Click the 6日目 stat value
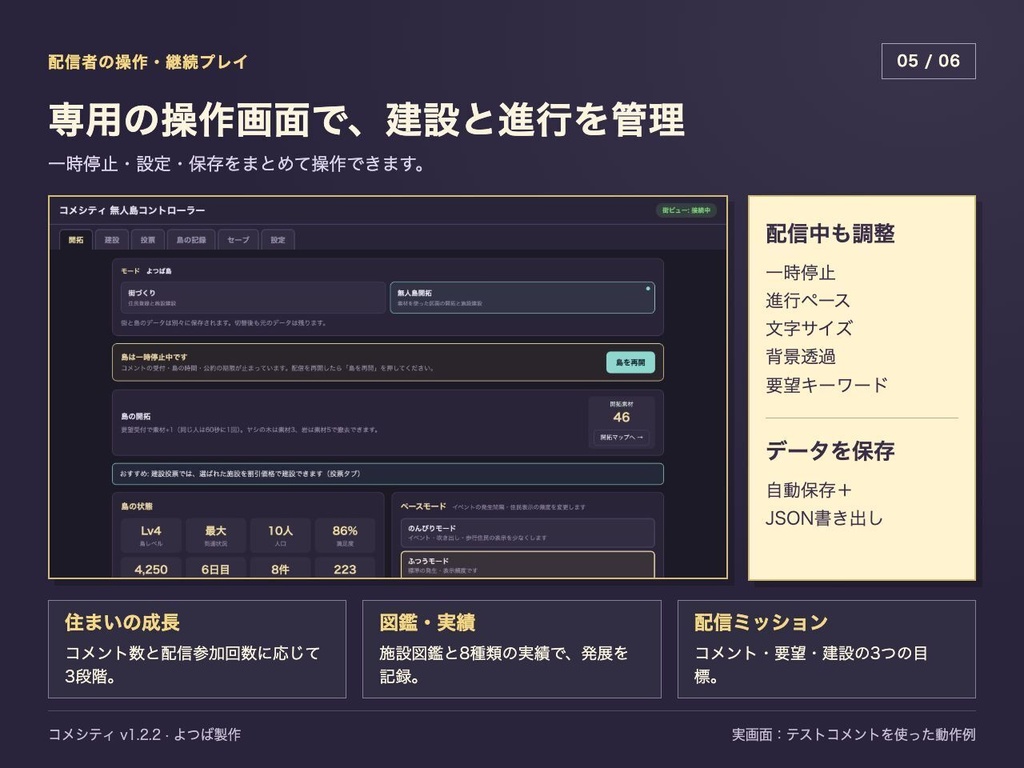1024x768 pixels. 216,569
